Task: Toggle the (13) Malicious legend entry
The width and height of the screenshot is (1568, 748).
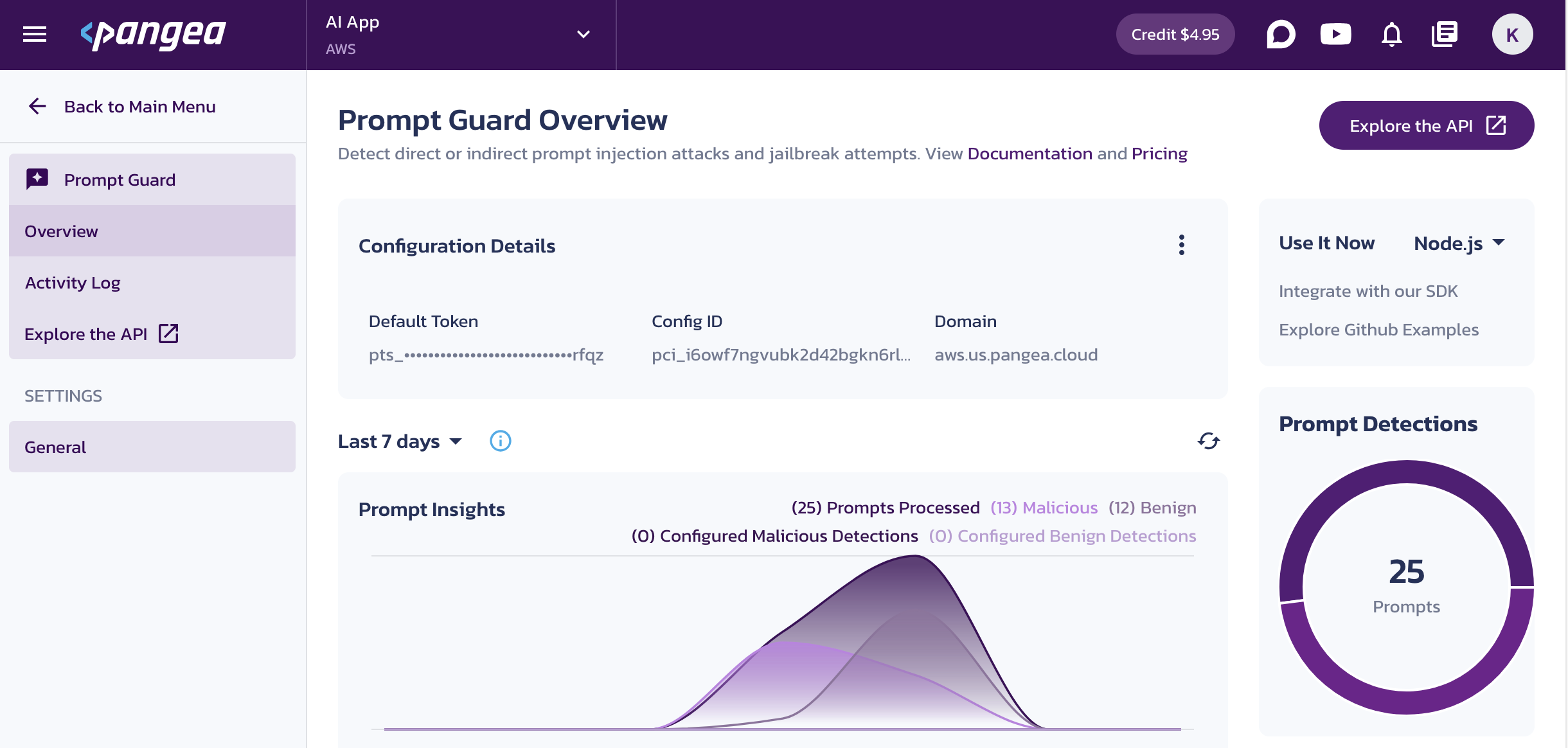Action: click(x=1044, y=508)
